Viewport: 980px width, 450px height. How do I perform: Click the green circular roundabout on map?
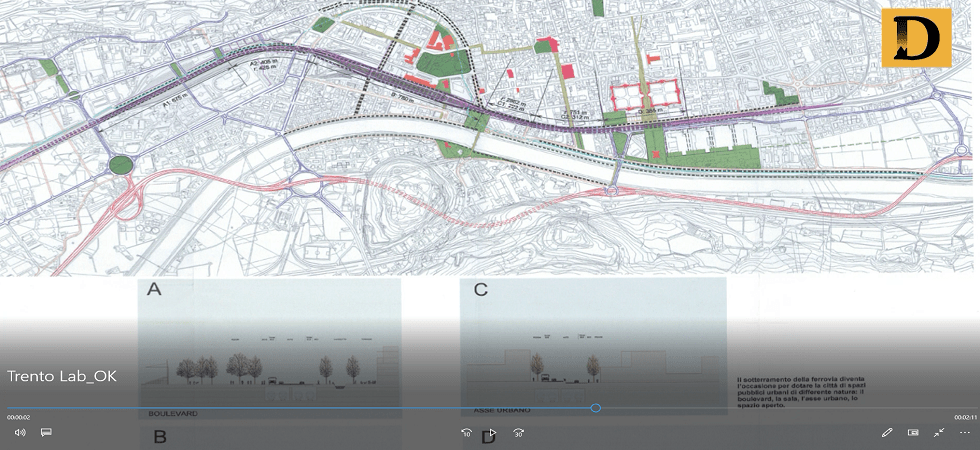[120, 165]
